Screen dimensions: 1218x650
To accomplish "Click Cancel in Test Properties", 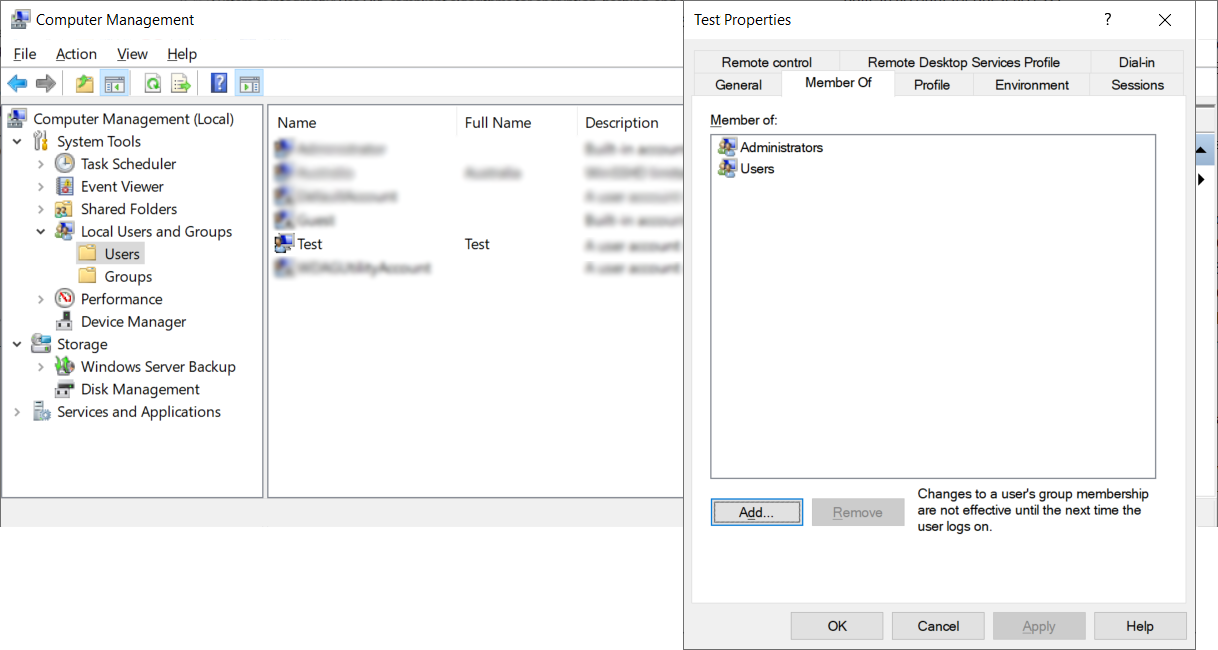I will (x=938, y=626).
